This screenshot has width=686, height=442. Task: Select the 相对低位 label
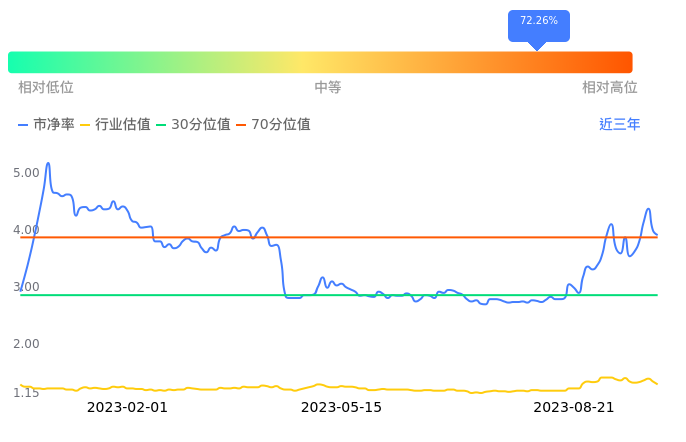[46, 88]
